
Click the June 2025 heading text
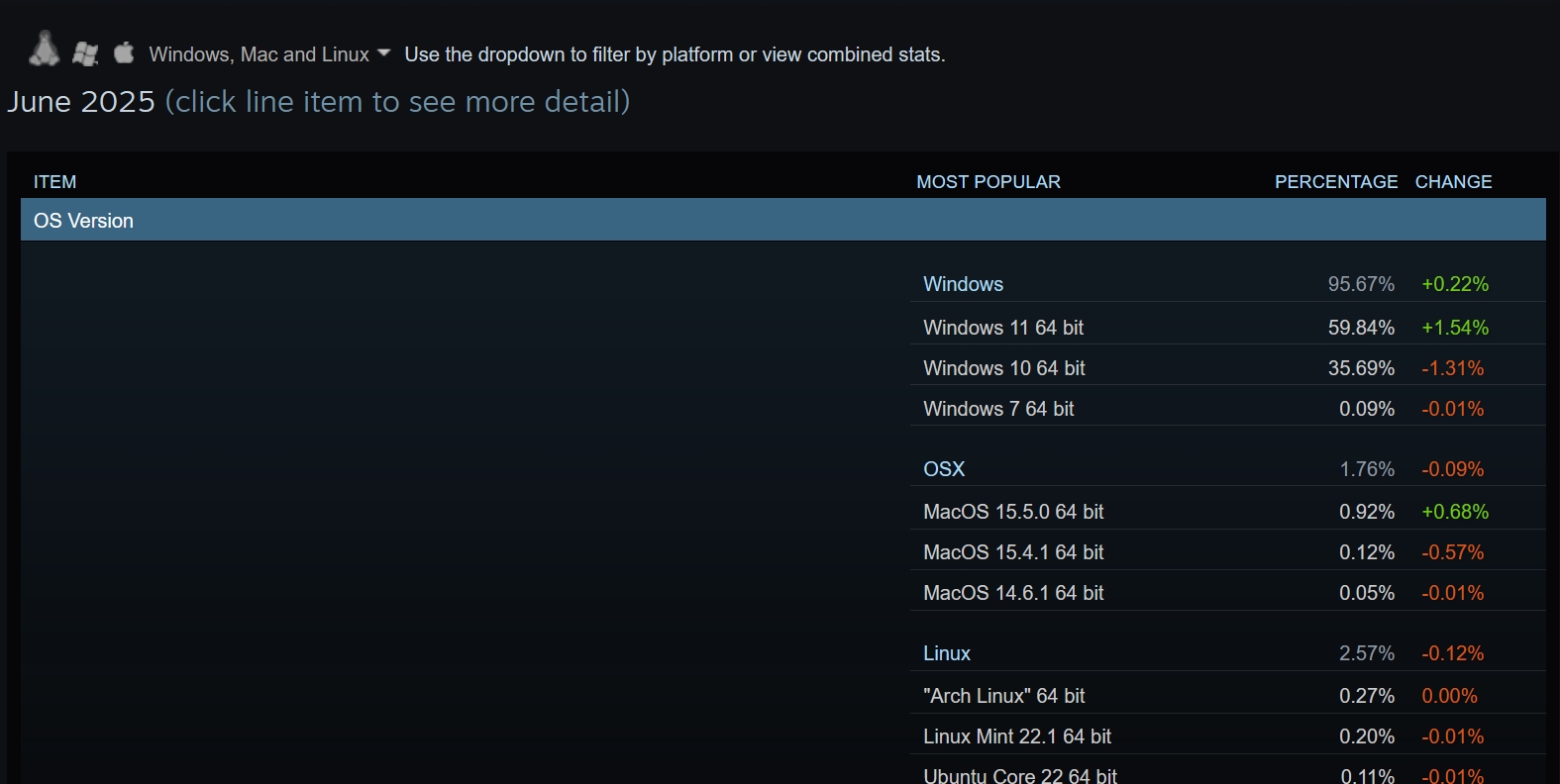click(81, 102)
